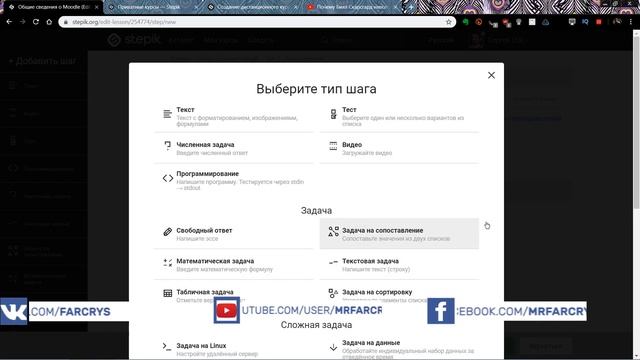
Task: Select Задача на сортировку
Action: point(399,296)
